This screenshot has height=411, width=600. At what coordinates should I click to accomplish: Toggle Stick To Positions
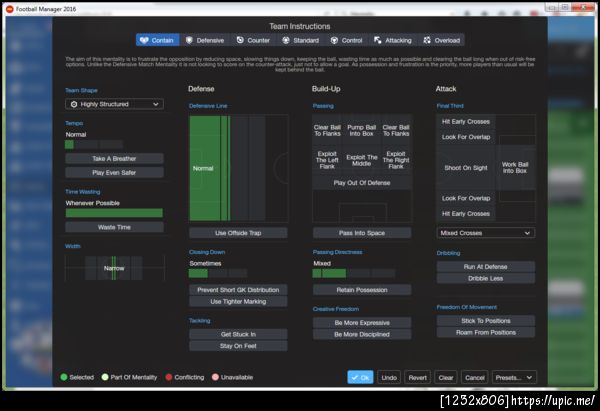[486, 321]
